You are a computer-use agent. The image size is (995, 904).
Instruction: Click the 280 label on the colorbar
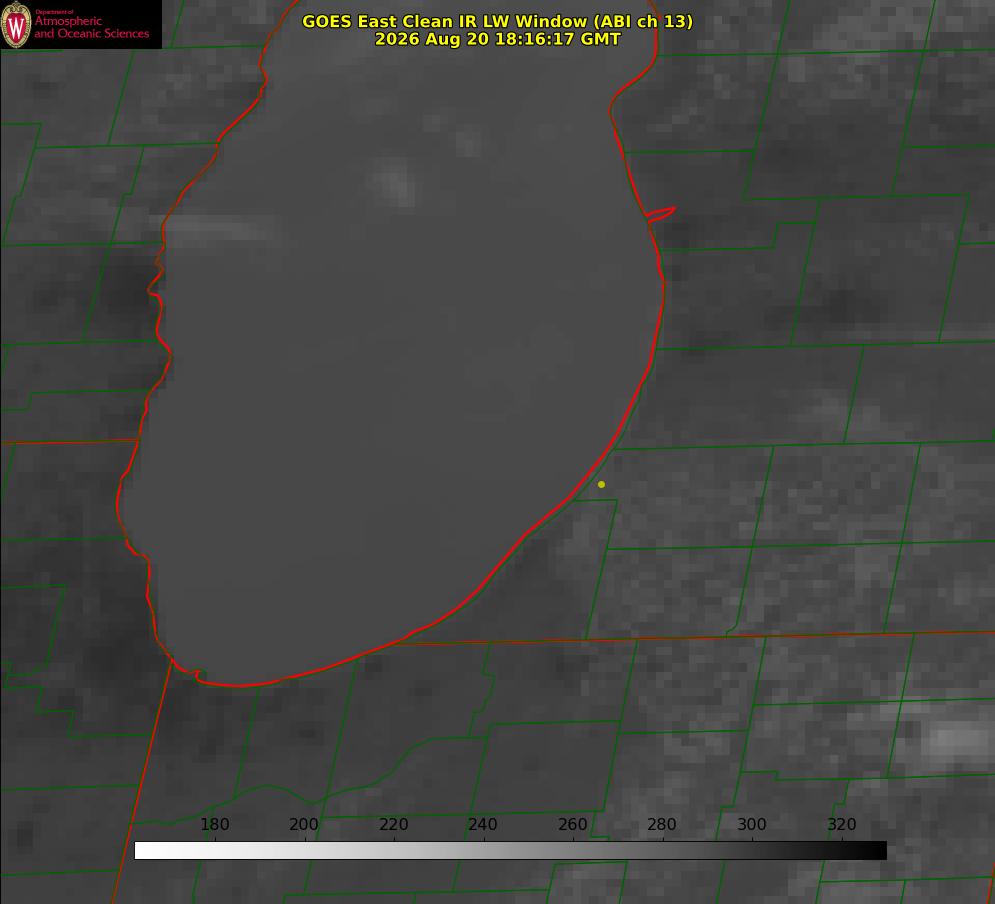point(662,824)
